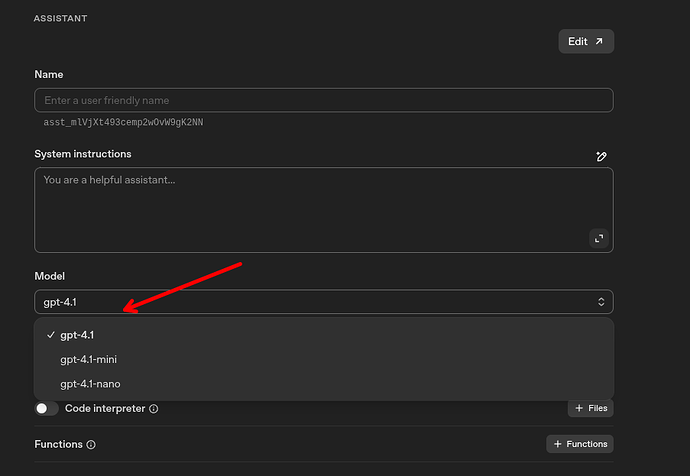Click the generate instructions pencil-sparkle icon
This screenshot has height=476, width=690.
pos(600,156)
